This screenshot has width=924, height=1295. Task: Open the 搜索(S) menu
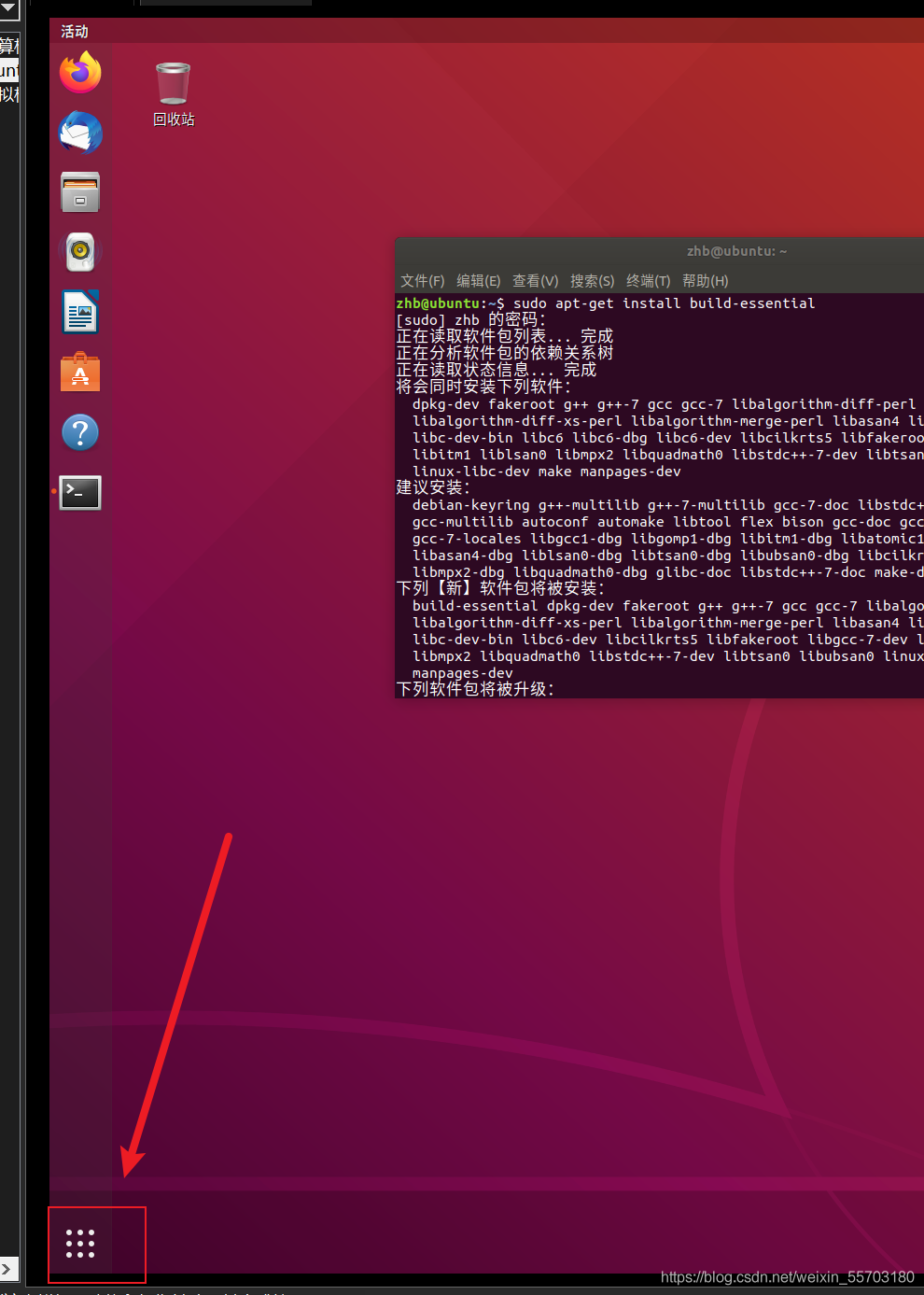coord(592,280)
